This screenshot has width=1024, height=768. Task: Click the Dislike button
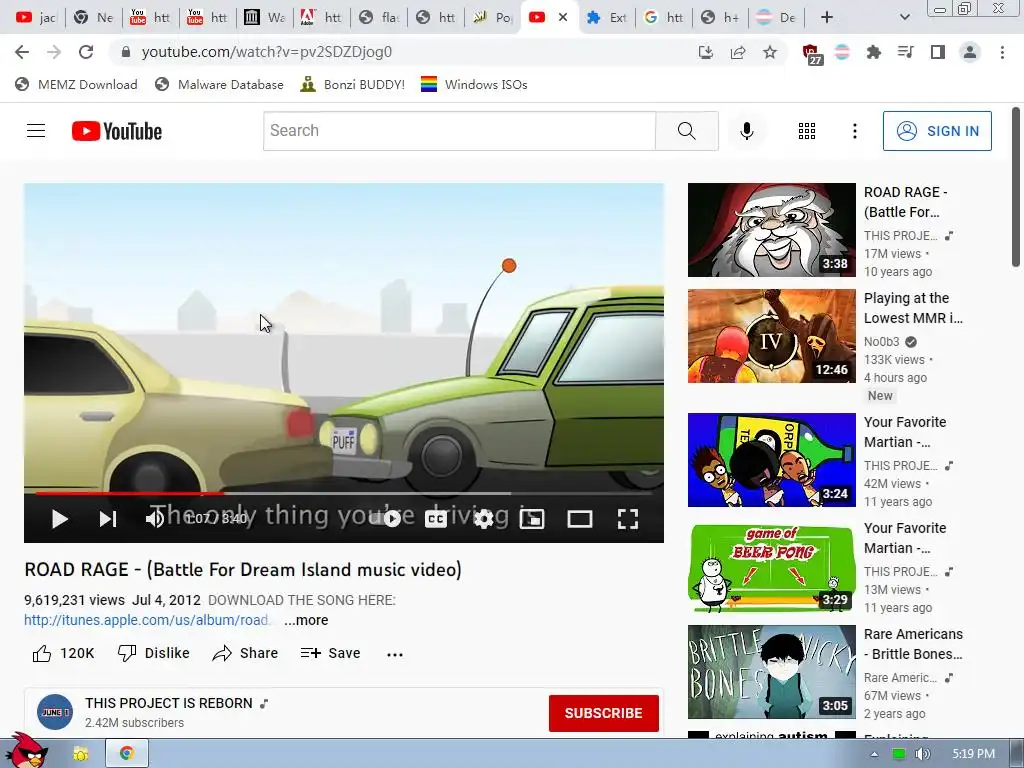[x=153, y=653]
